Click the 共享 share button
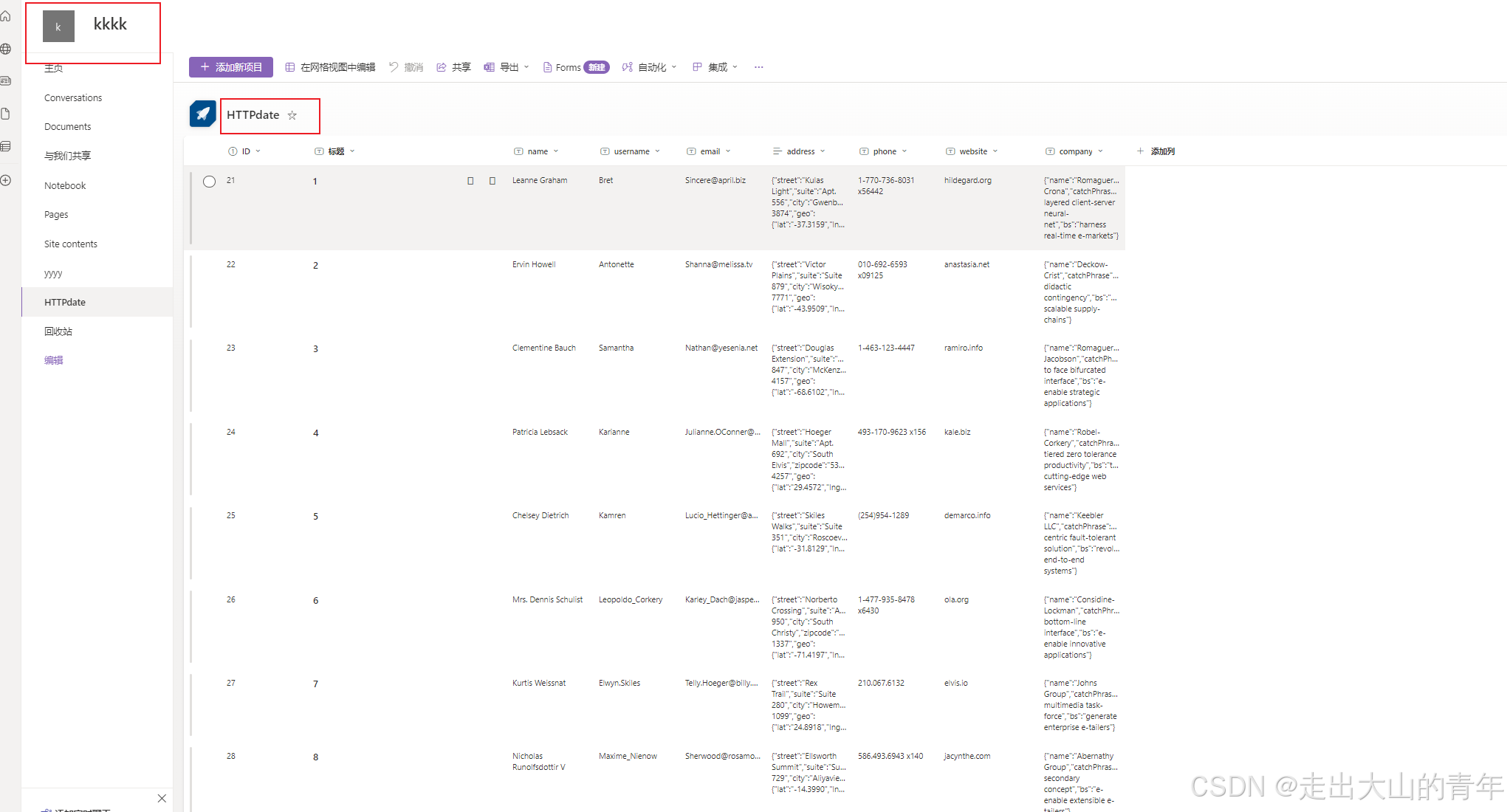Viewport: 1507px width, 812px height. tap(453, 67)
